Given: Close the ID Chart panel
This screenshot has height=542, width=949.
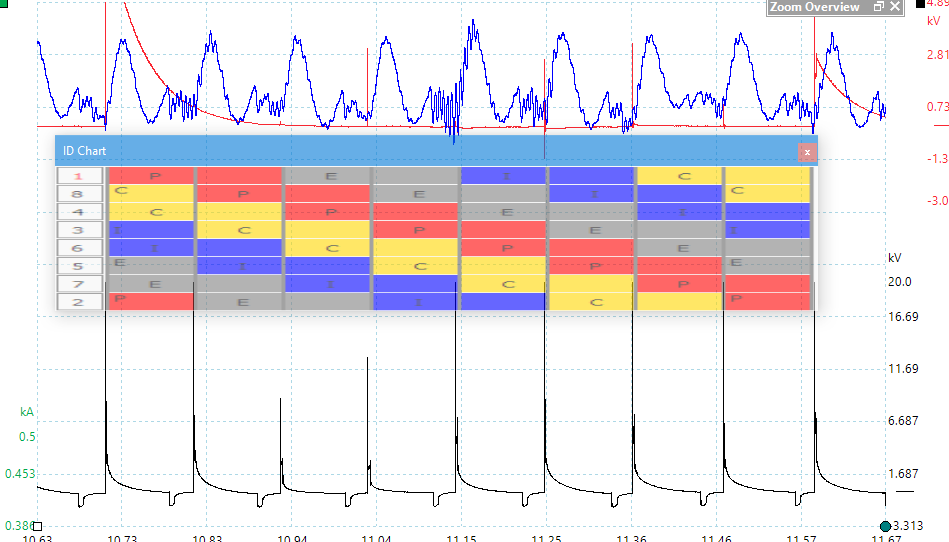Looking at the screenshot, I should [807, 152].
